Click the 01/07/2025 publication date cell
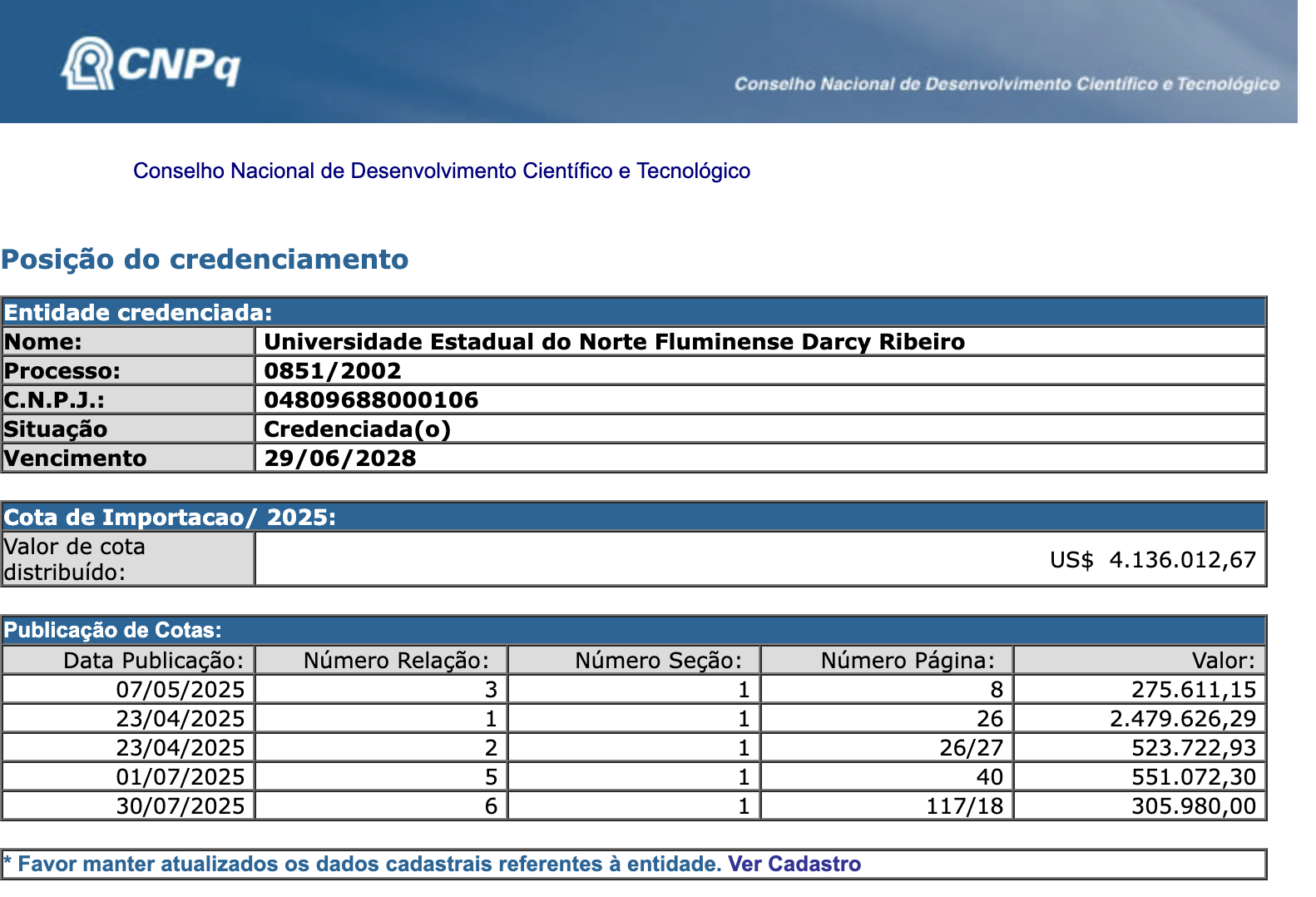 click(x=181, y=777)
